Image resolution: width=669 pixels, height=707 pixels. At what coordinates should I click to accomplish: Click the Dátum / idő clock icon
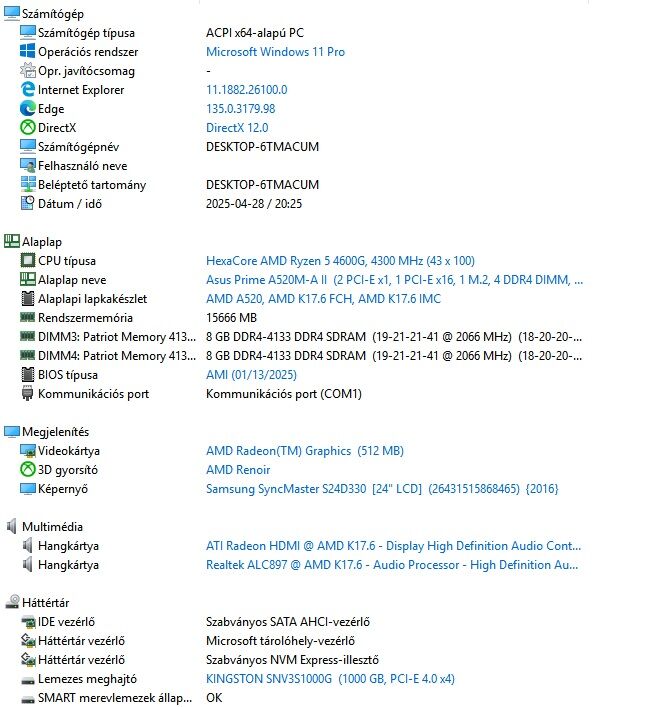(x=27, y=203)
